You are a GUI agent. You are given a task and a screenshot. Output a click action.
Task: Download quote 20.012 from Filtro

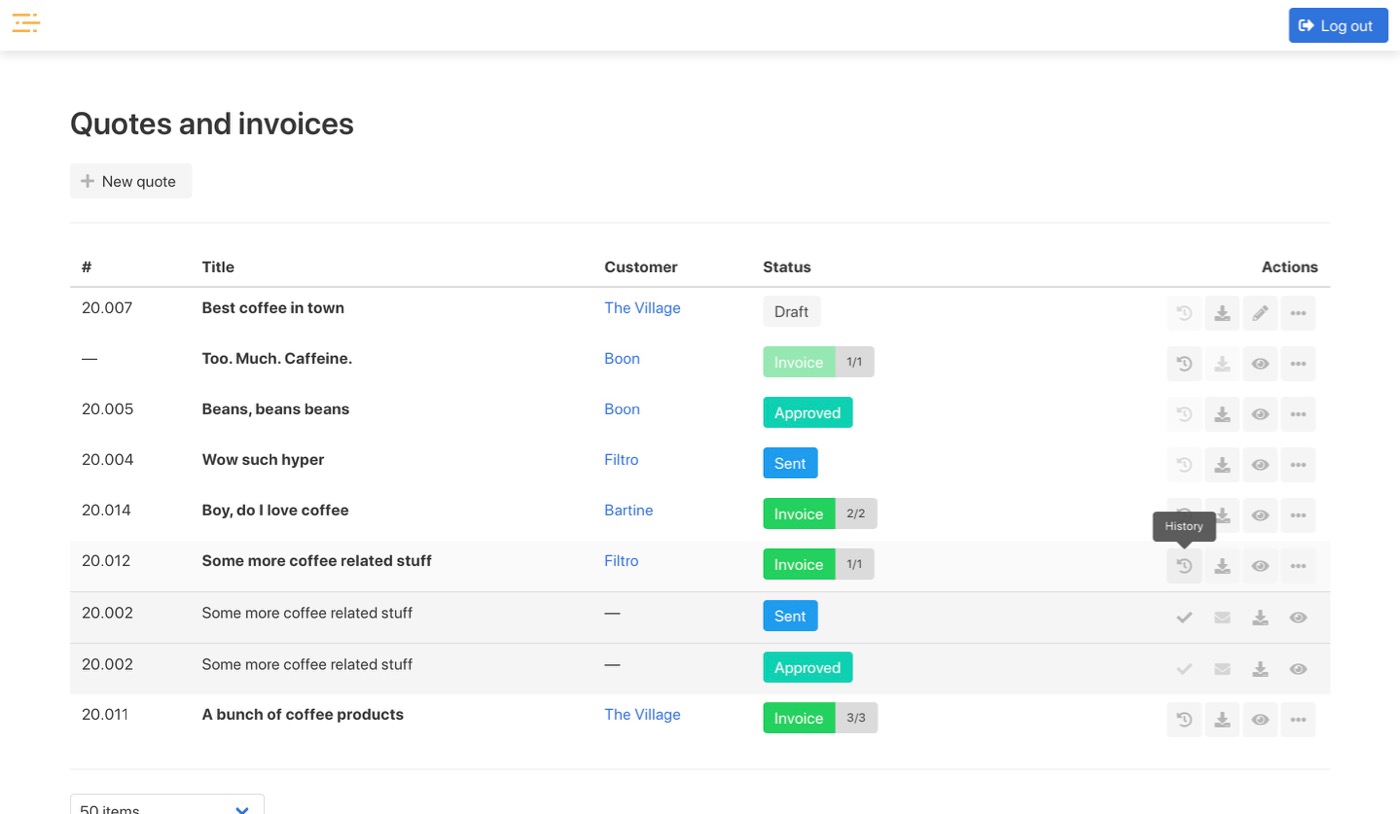pos(1222,566)
